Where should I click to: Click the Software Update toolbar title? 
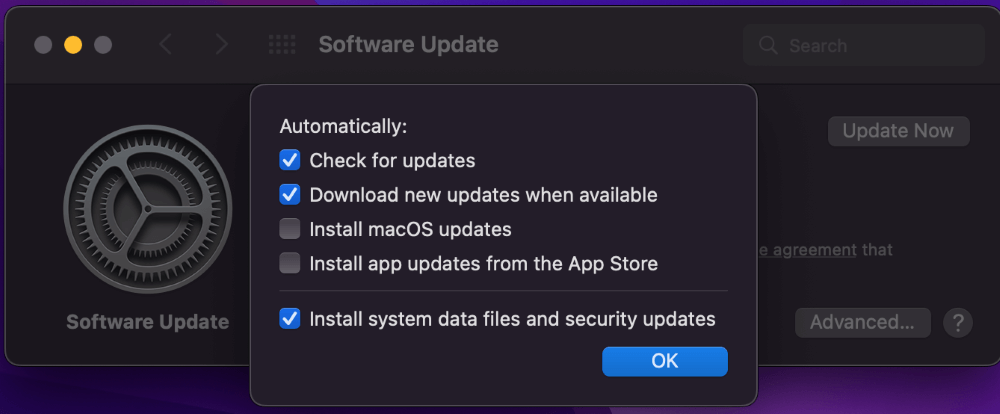[408, 45]
